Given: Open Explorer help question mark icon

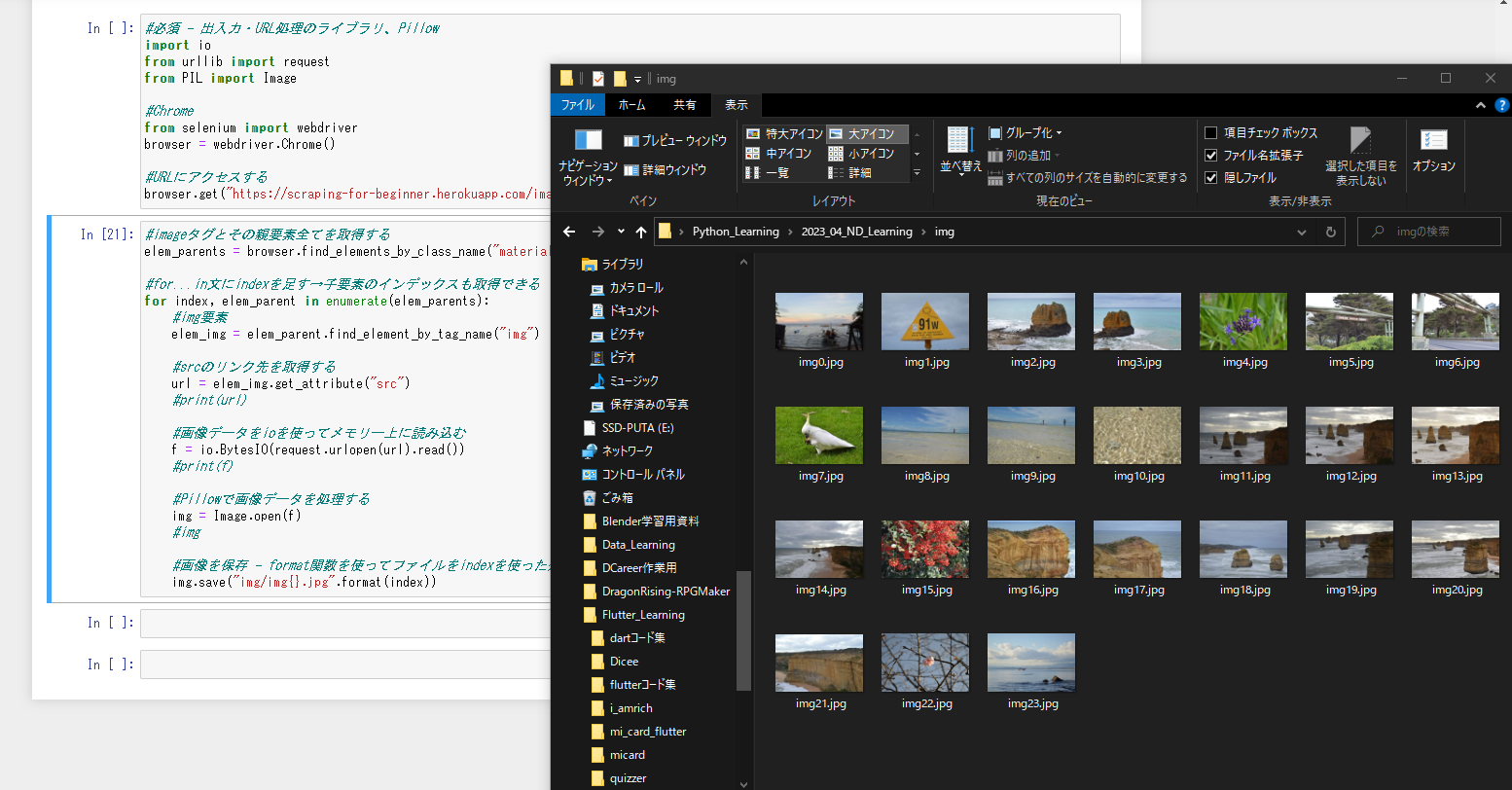Looking at the screenshot, I should click(x=1501, y=105).
